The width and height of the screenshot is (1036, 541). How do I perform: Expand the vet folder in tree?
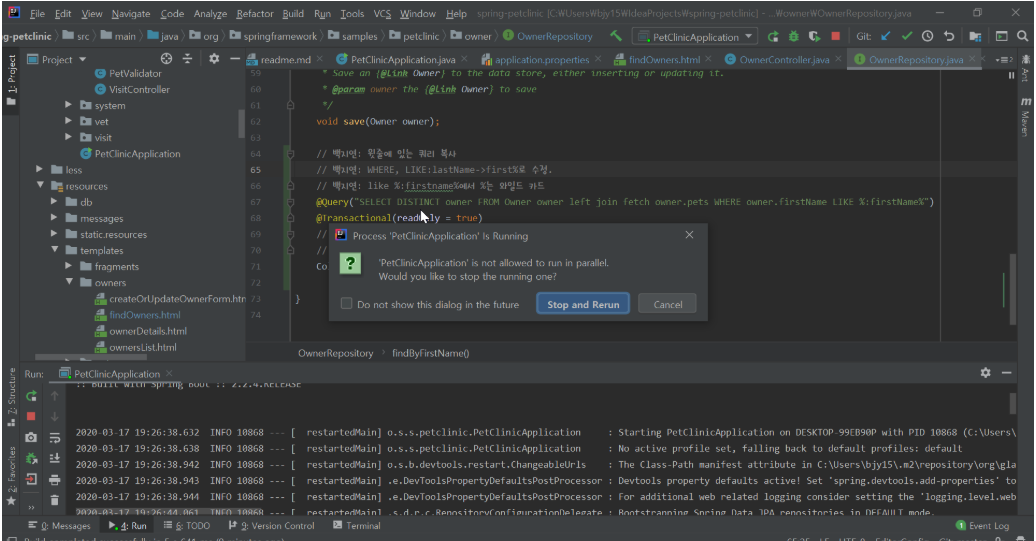pyautogui.click(x=68, y=121)
